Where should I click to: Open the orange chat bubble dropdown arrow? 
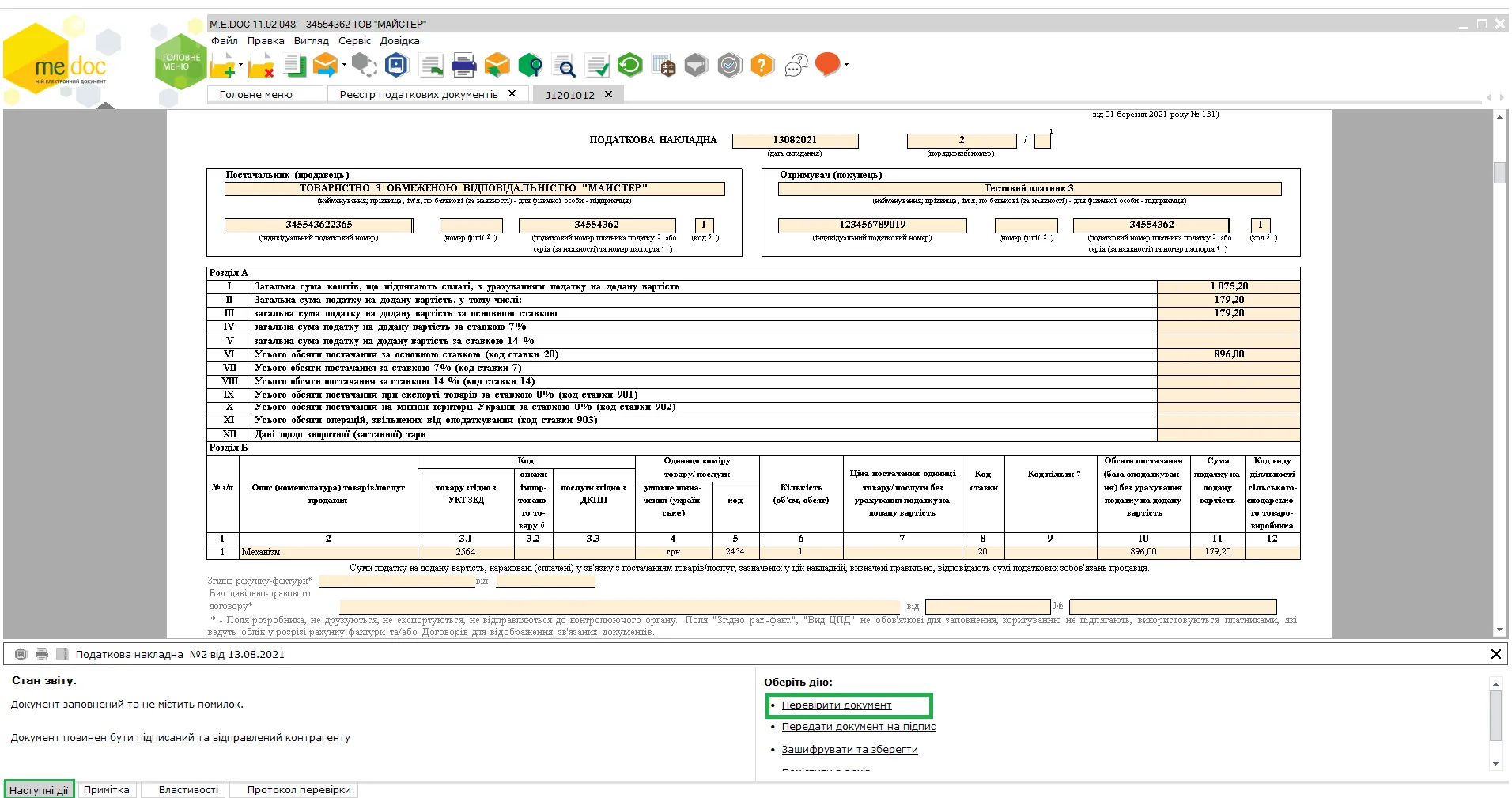(x=846, y=65)
